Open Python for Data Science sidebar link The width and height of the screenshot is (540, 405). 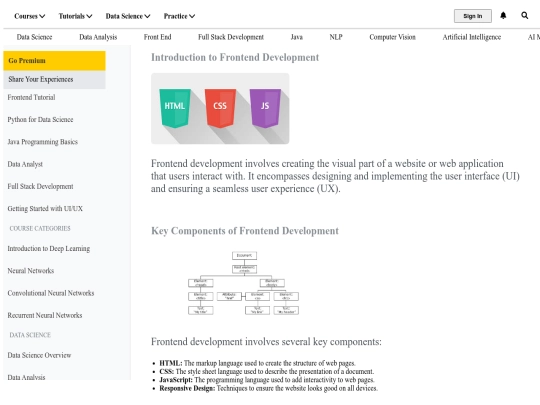40,120
